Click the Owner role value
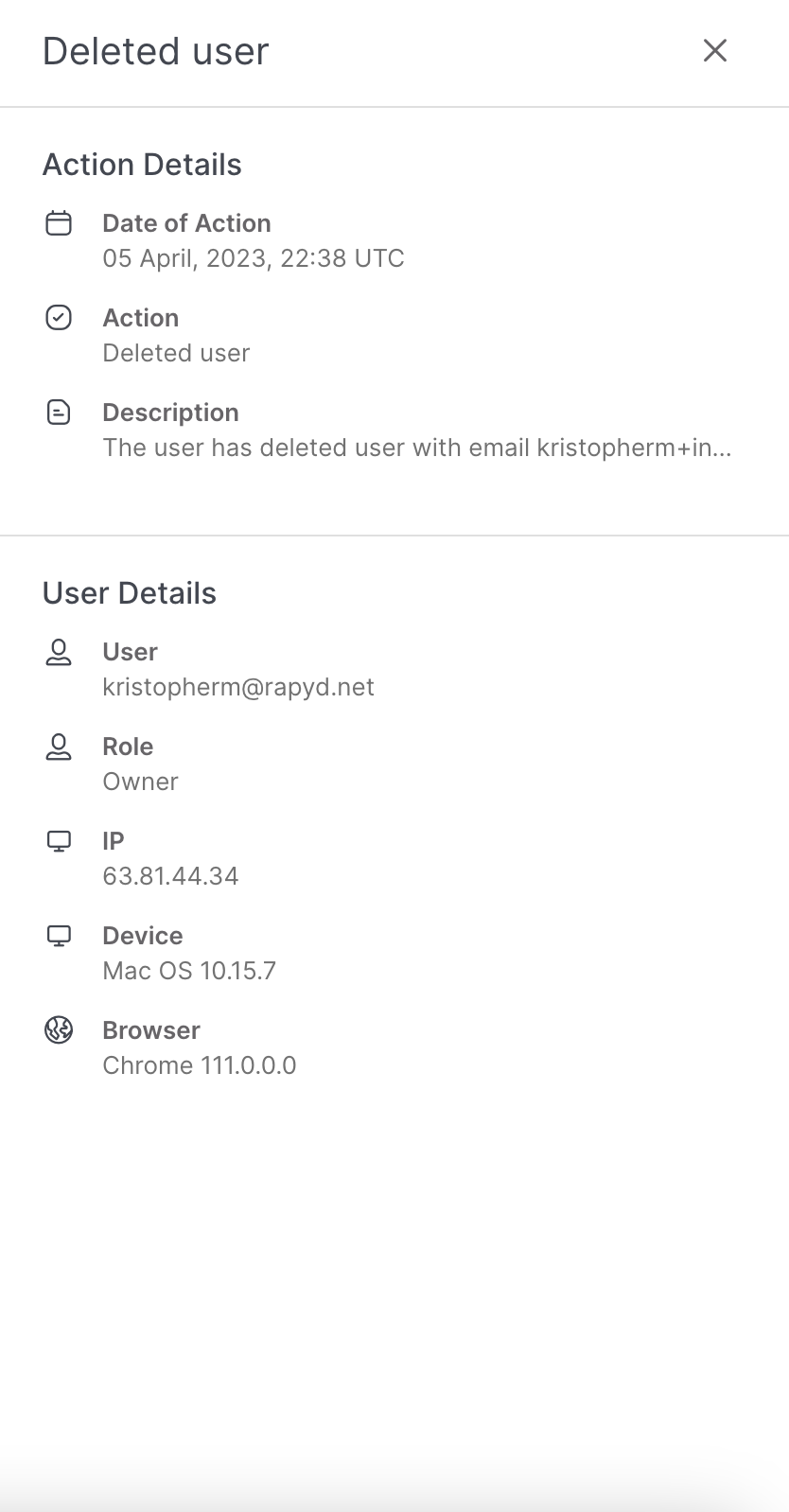Image resolution: width=789 pixels, height=1512 pixels. 140,782
